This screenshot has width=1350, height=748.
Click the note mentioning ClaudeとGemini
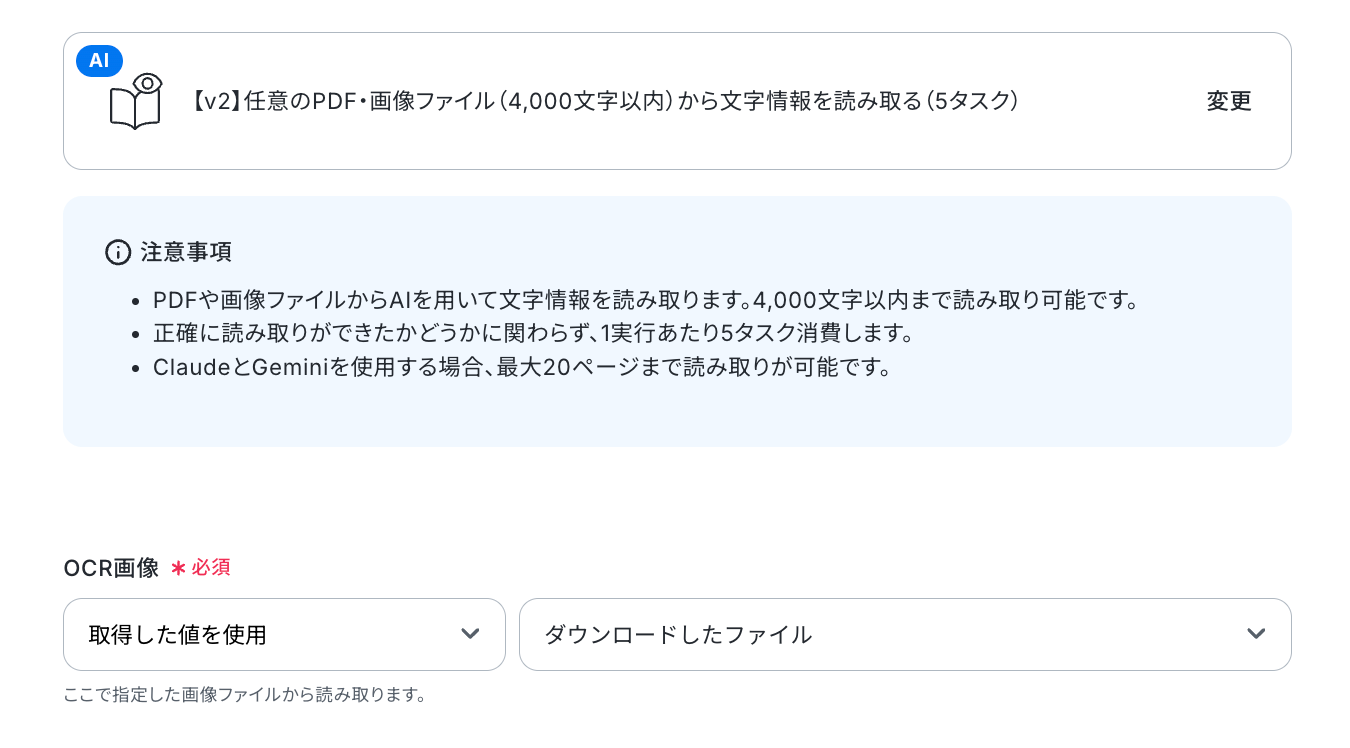pyautogui.click(x=521, y=367)
